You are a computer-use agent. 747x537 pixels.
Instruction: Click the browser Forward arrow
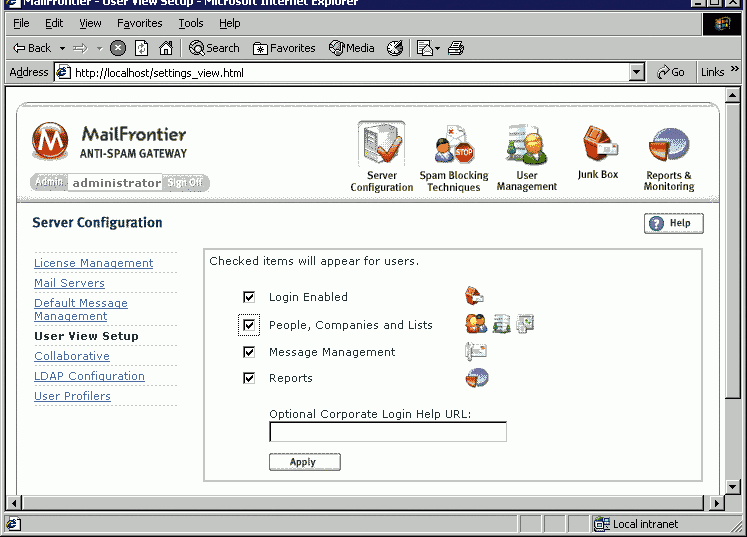[x=81, y=48]
